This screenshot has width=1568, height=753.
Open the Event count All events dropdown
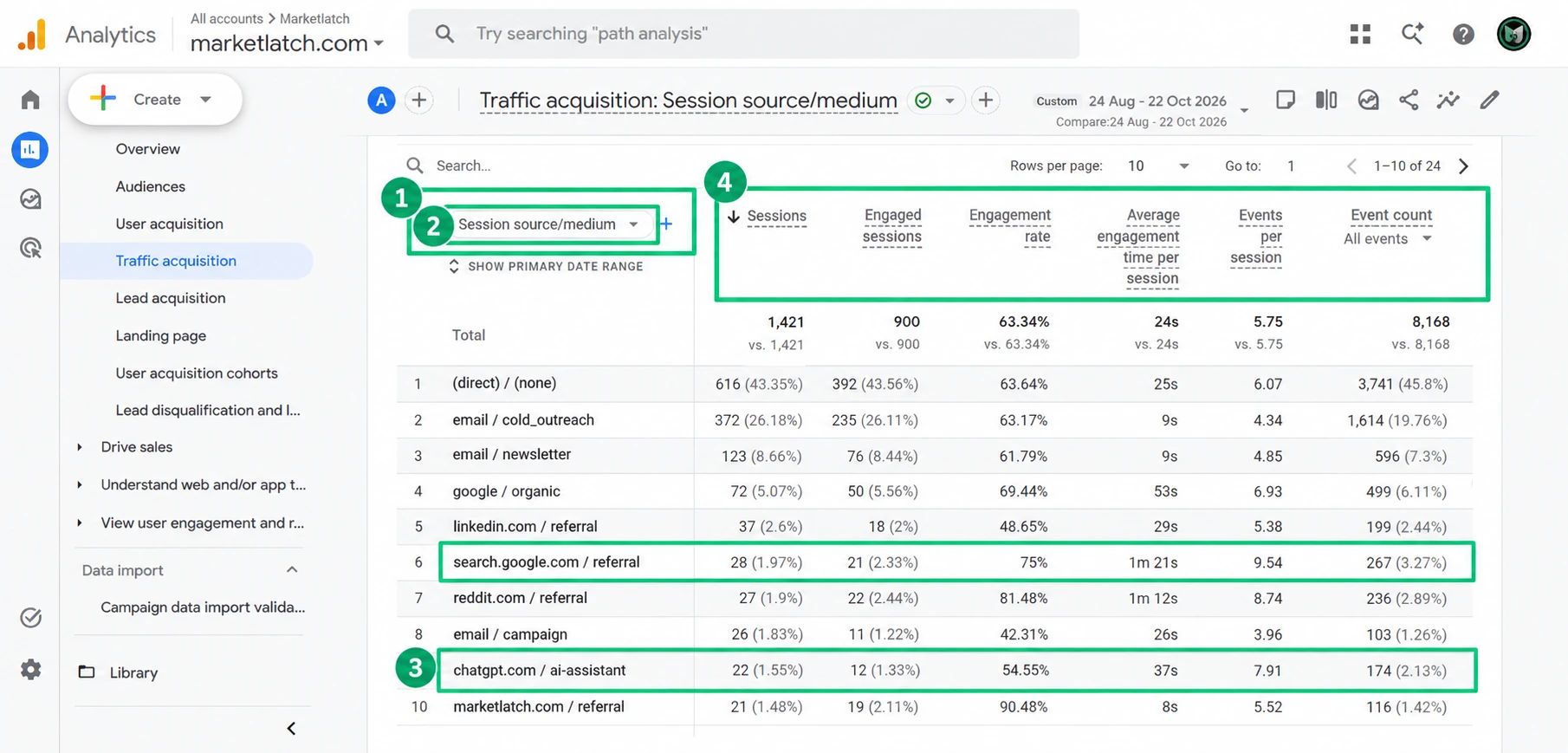1388,239
